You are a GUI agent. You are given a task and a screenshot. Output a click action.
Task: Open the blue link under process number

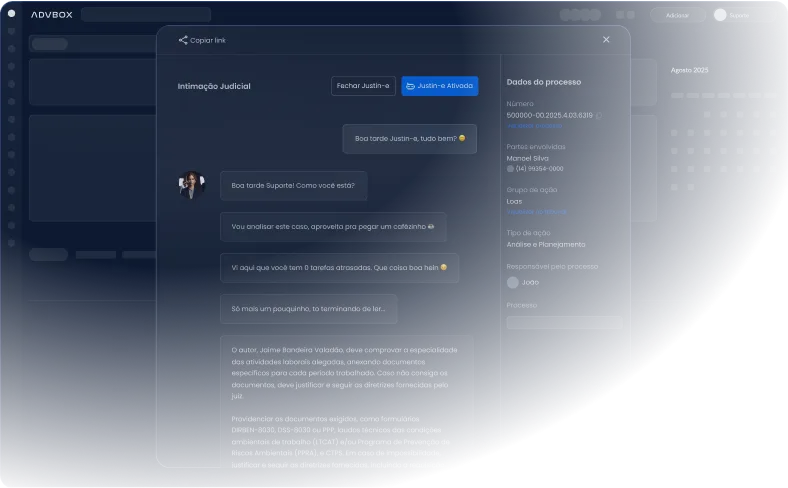click(534, 126)
